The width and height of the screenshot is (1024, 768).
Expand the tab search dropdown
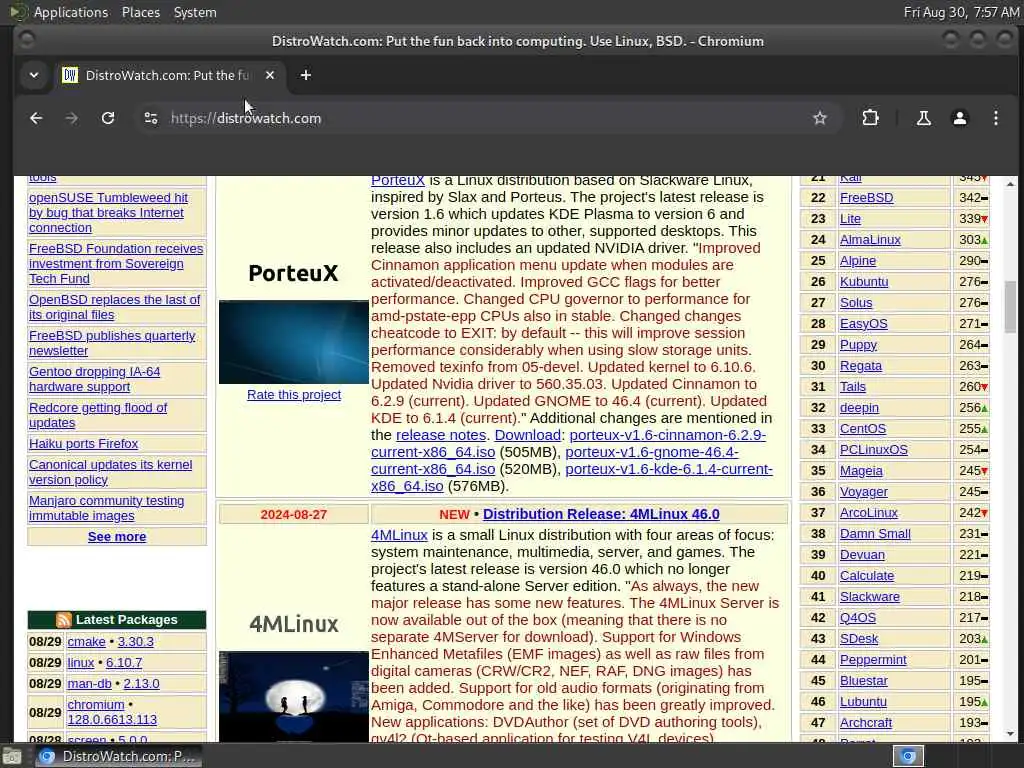[x=34, y=76]
